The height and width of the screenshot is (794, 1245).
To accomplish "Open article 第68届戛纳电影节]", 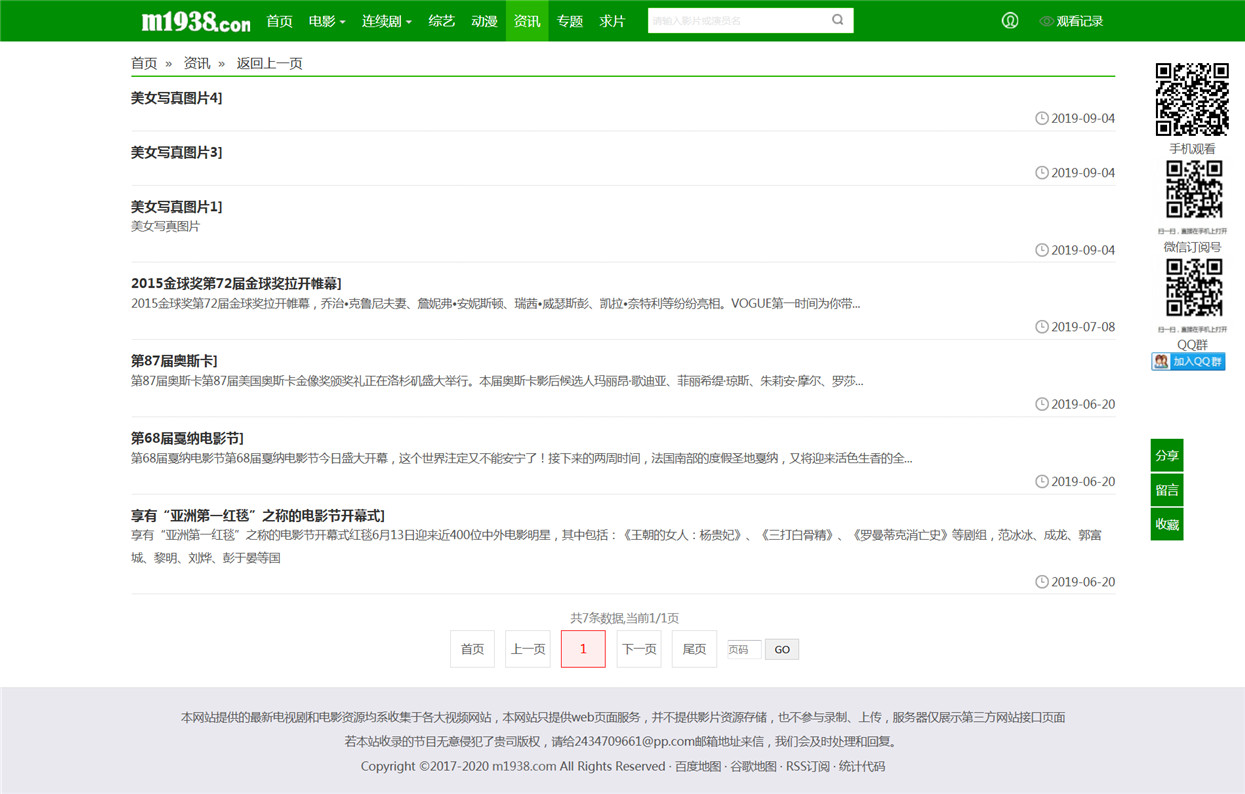I will [x=188, y=438].
